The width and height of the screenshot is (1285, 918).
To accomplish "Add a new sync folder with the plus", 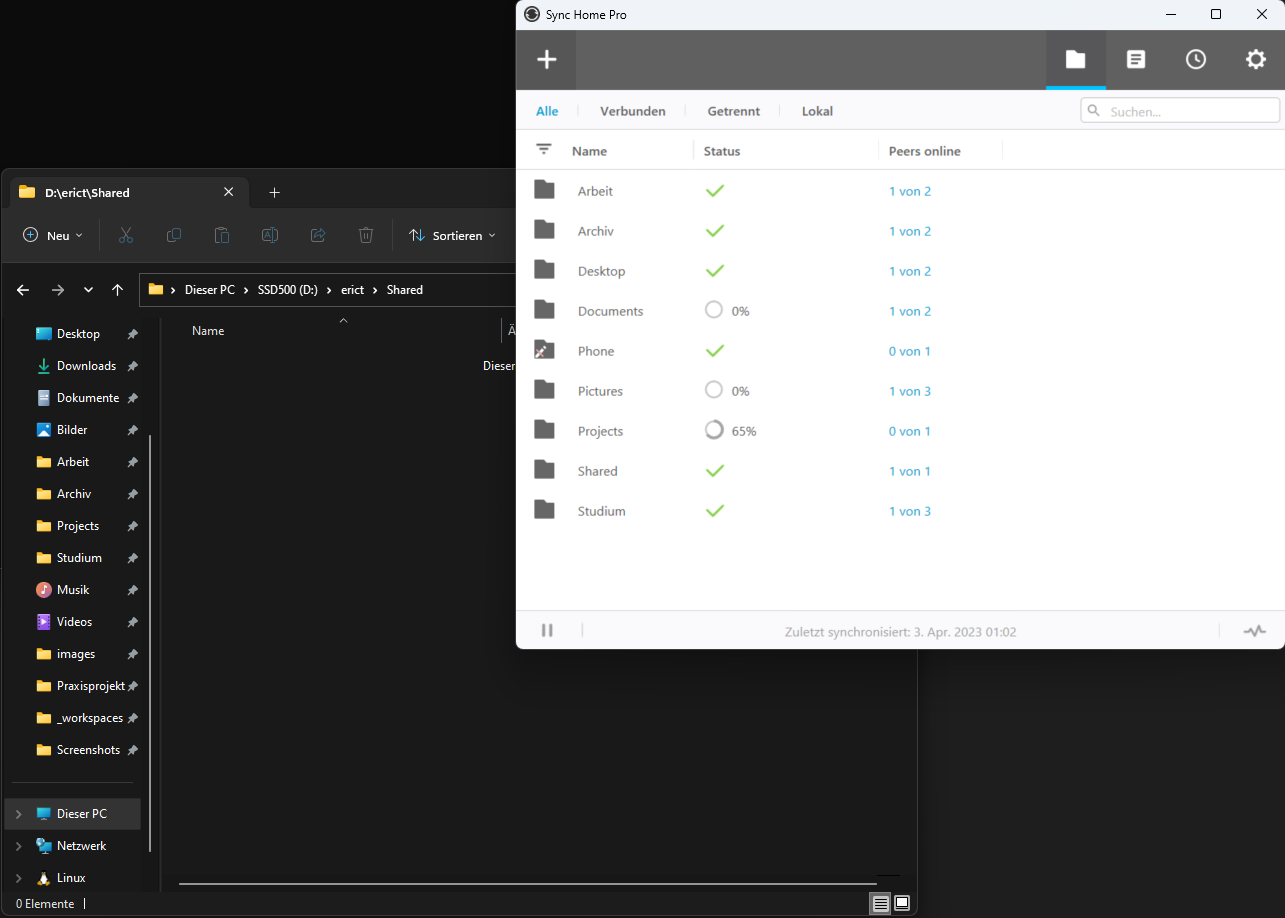I will pyautogui.click(x=546, y=59).
